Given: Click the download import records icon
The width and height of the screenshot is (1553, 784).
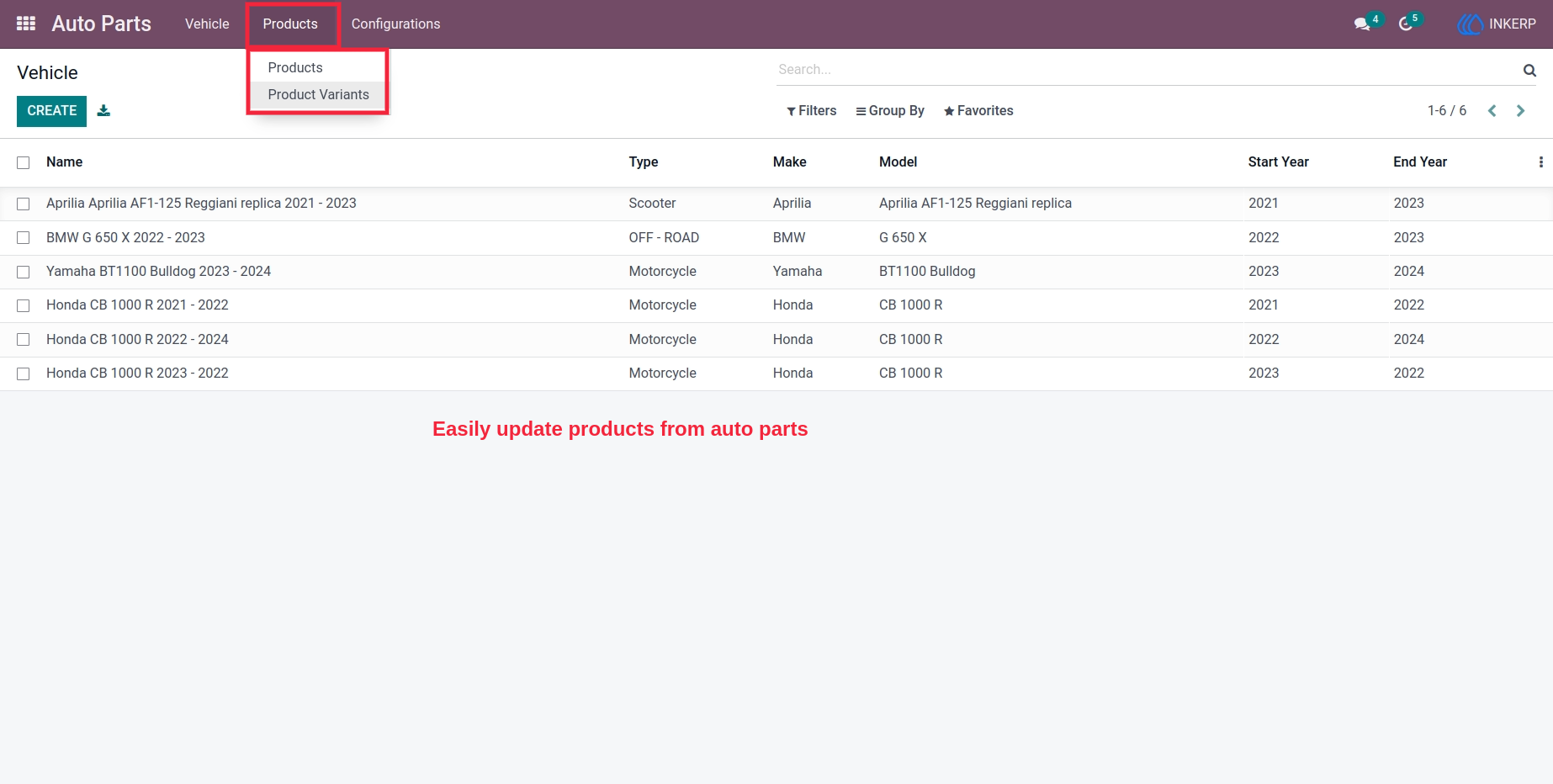Looking at the screenshot, I should [x=103, y=110].
